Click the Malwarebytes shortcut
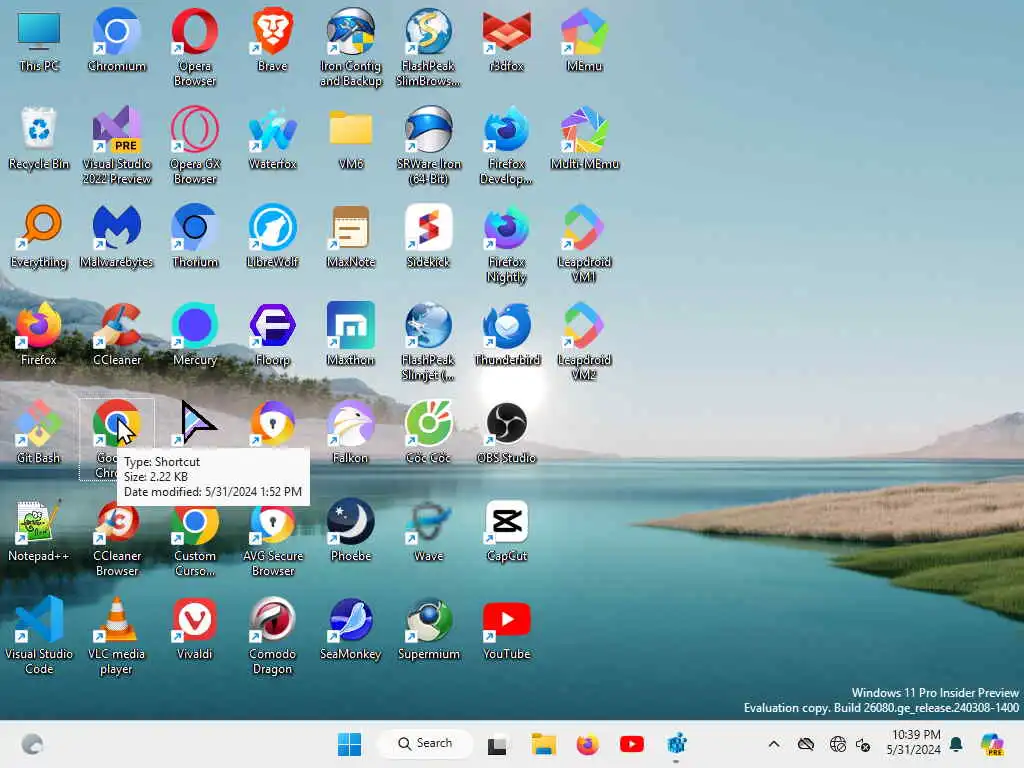1024x768 pixels. pos(117,235)
